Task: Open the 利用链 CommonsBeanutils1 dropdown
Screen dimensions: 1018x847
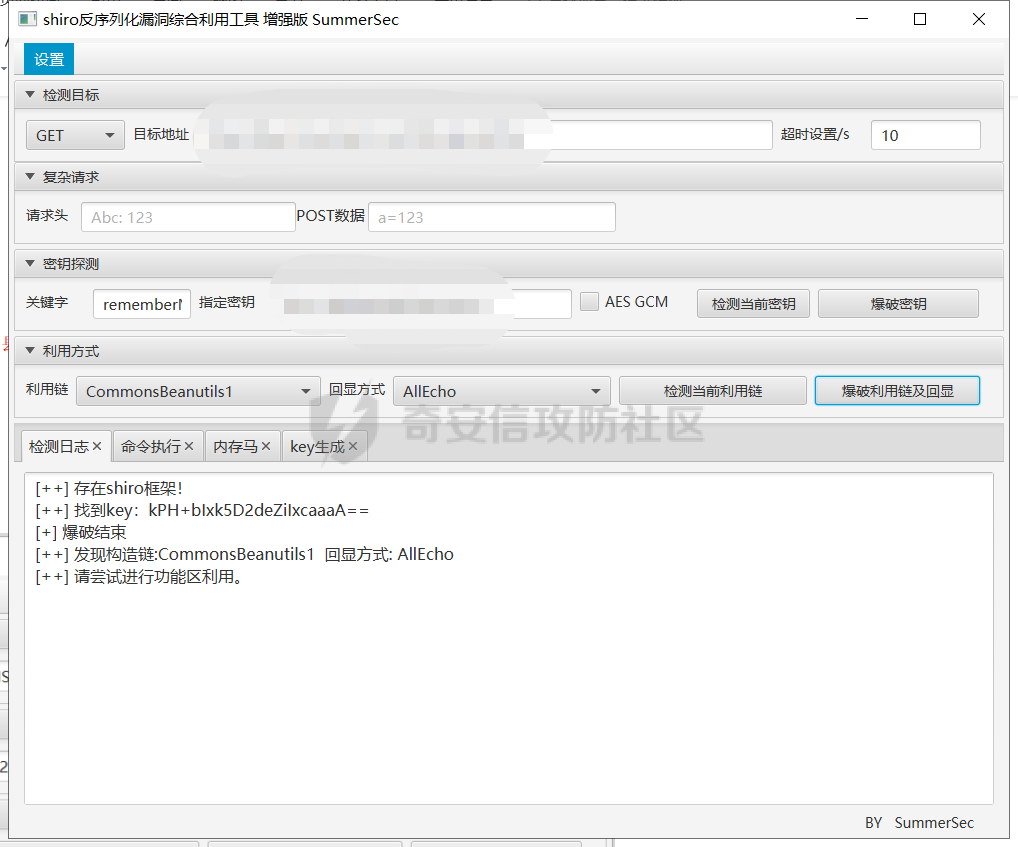Action: 199,391
